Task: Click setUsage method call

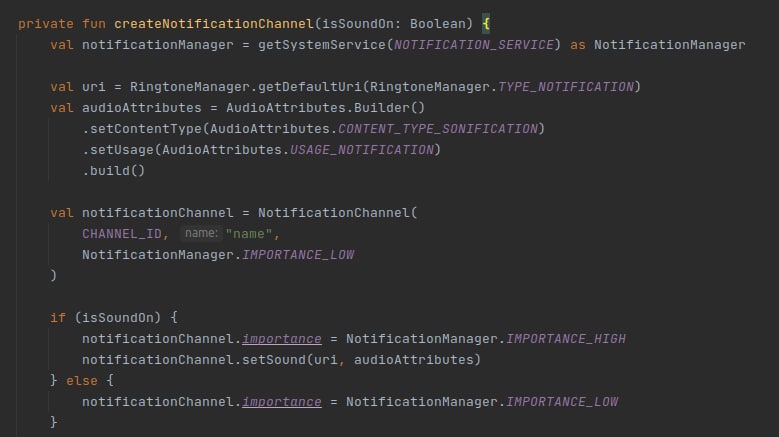Action: 122,149
